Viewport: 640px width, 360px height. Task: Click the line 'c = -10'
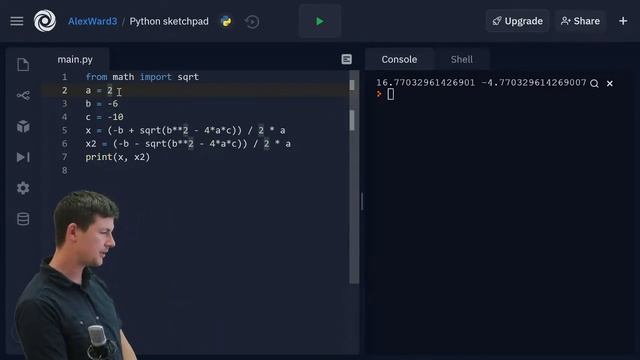[x=104, y=117]
